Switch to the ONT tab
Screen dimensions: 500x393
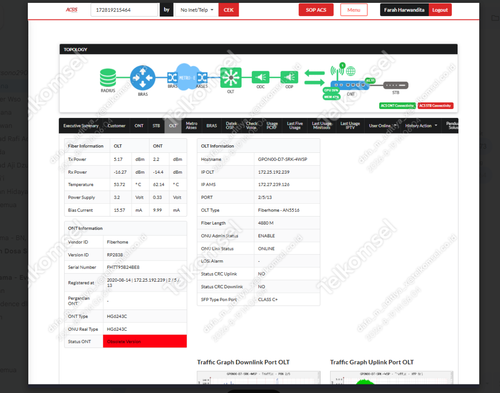(x=139, y=126)
